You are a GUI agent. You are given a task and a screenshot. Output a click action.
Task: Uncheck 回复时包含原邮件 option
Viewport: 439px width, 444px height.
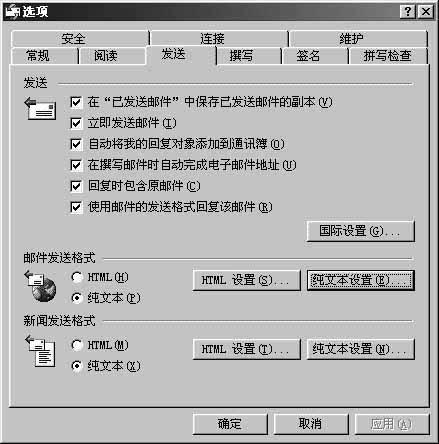tap(76, 186)
